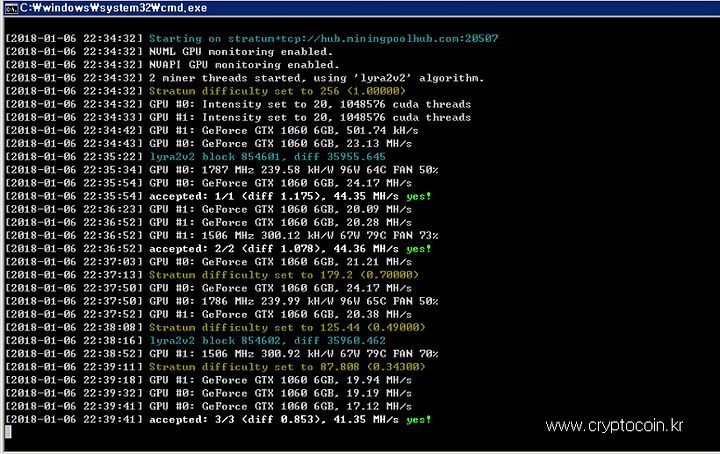Click the GPU #1 line showing 19.94 MH/s
The width and height of the screenshot is (720, 454).
coord(208,380)
